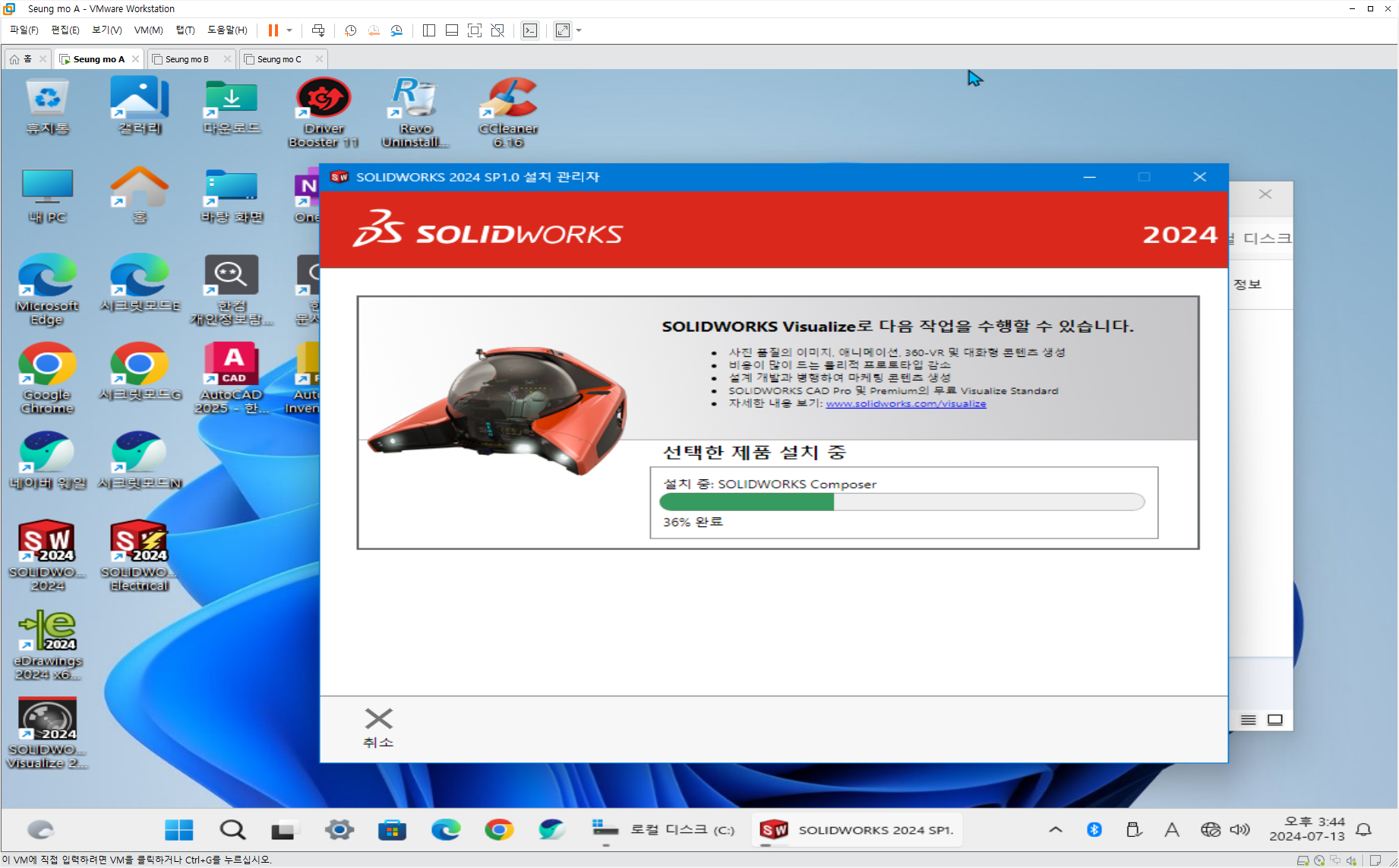This screenshot has height=868, width=1399.
Task: Launch eDrawings 2024 x64 shortcut
Action: tap(47, 645)
